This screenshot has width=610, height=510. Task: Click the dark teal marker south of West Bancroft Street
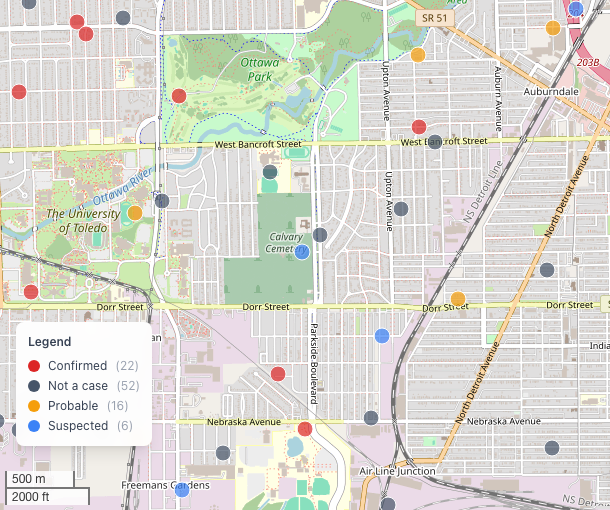pos(270,172)
